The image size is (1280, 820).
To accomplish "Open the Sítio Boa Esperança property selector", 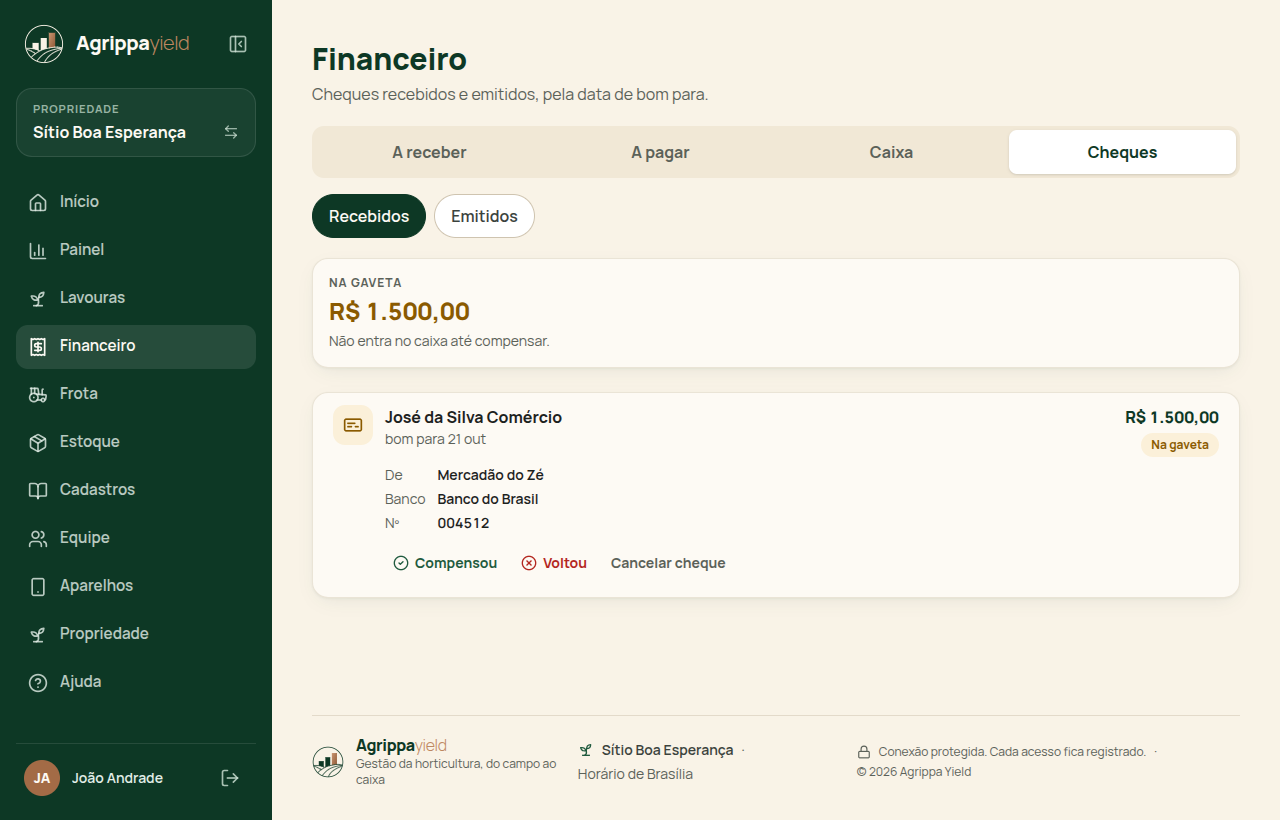I will pos(136,123).
